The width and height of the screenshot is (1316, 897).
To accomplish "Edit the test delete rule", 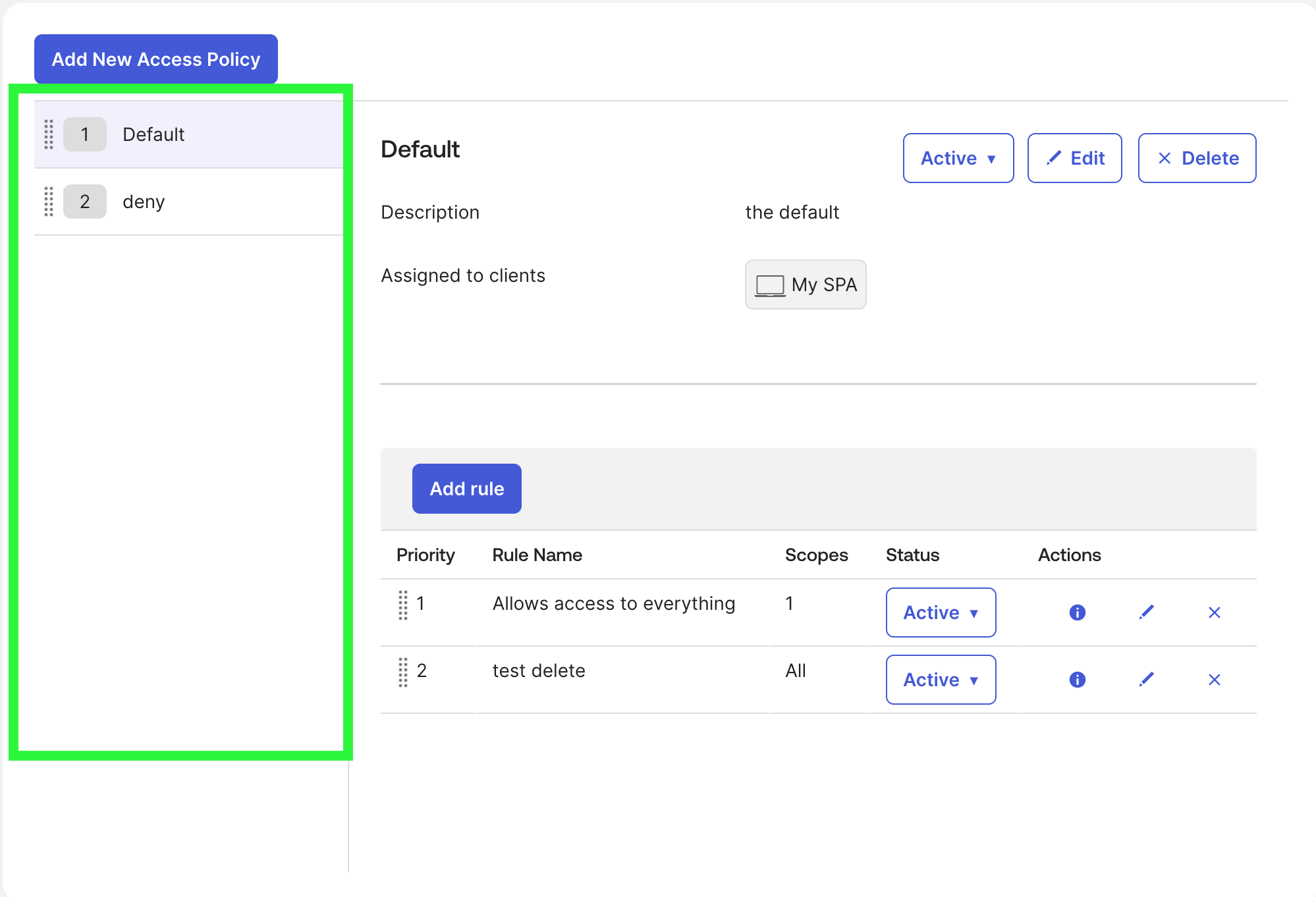I will pyautogui.click(x=1147, y=680).
